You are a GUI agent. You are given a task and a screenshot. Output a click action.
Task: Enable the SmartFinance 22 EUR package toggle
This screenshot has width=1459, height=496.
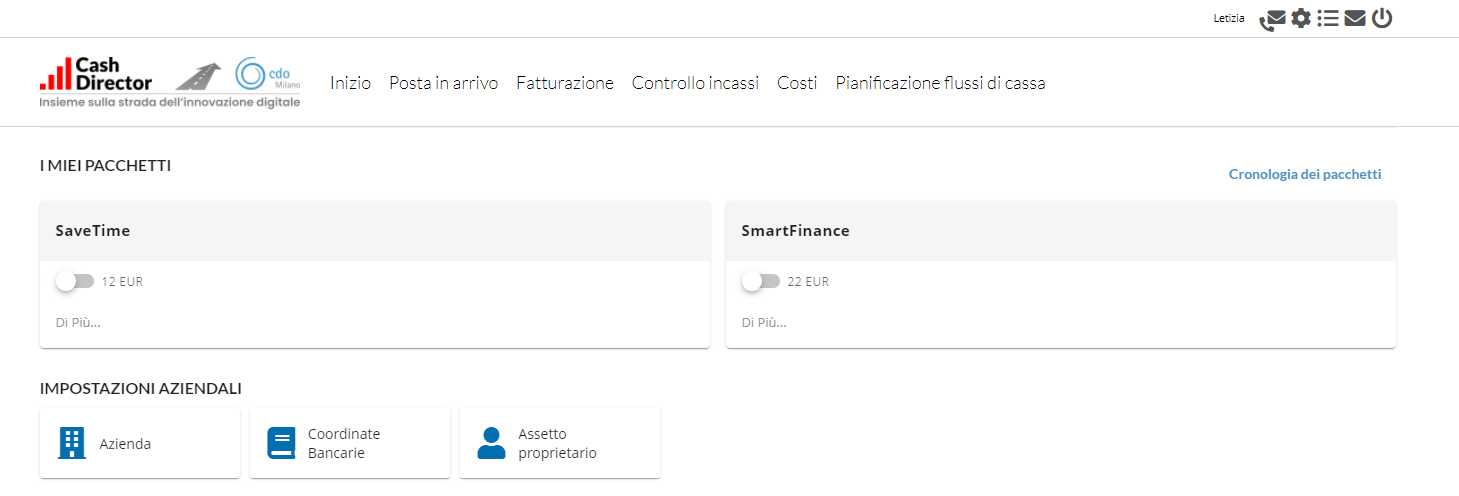tap(761, 282)
